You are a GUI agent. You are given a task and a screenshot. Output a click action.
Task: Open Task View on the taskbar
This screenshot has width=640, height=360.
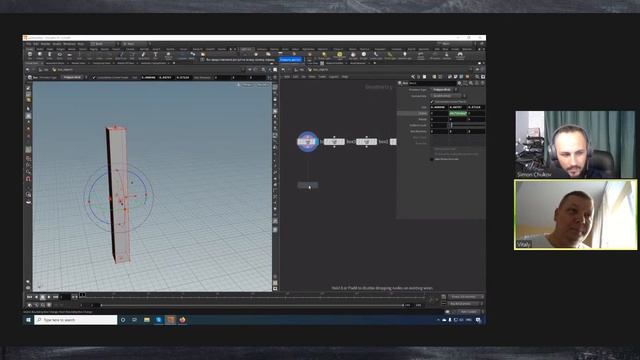pyautogui.click(x=134, y=320)
